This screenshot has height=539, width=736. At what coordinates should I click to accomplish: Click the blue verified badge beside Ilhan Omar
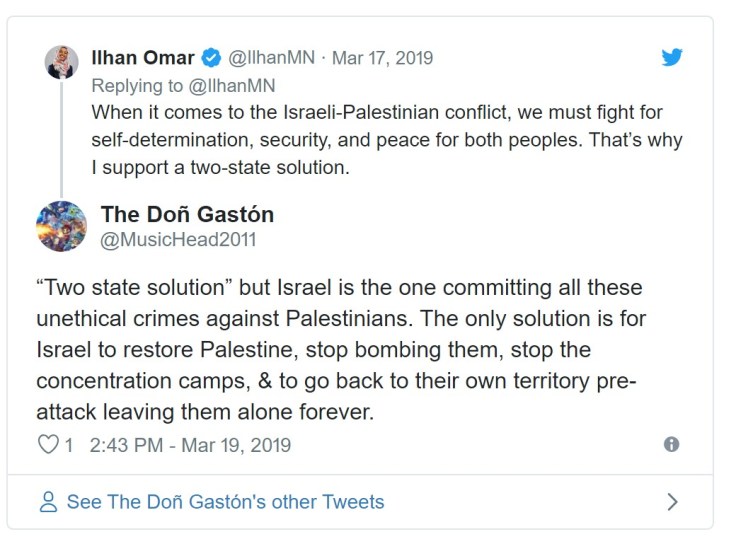pyautogui.click(x=211, y=58)
